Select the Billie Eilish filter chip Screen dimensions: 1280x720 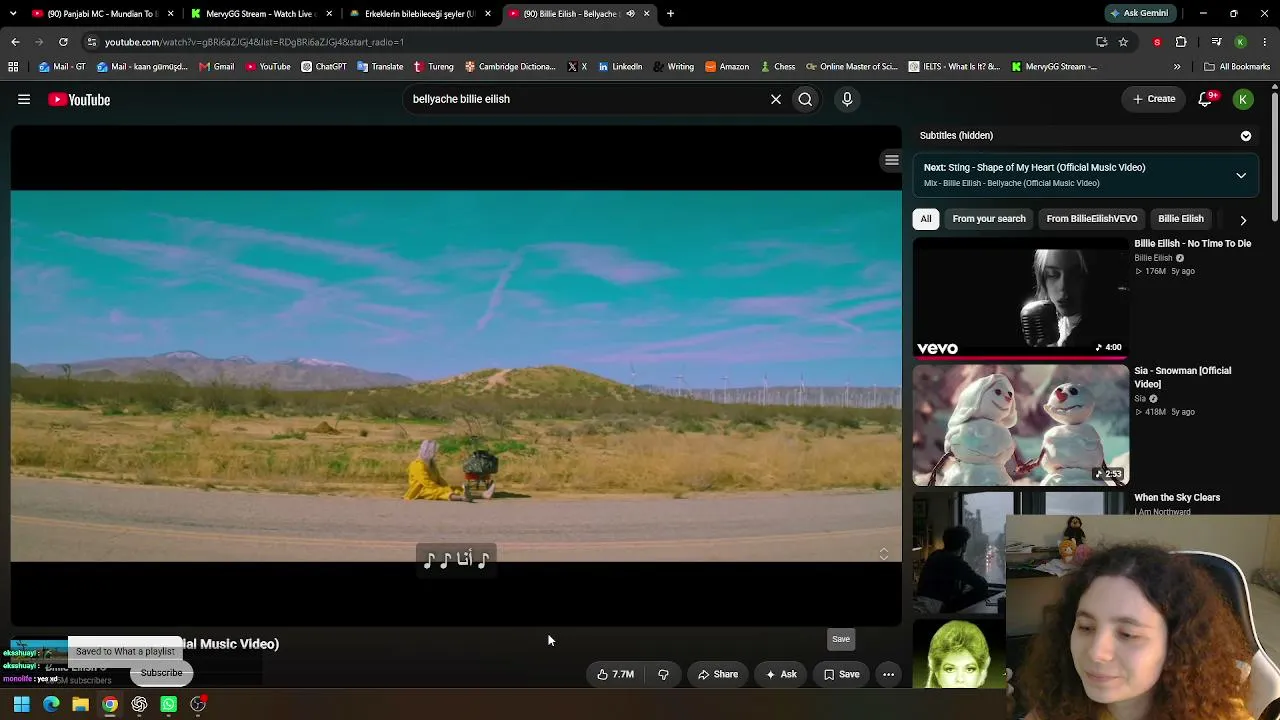coord(1181,219)
